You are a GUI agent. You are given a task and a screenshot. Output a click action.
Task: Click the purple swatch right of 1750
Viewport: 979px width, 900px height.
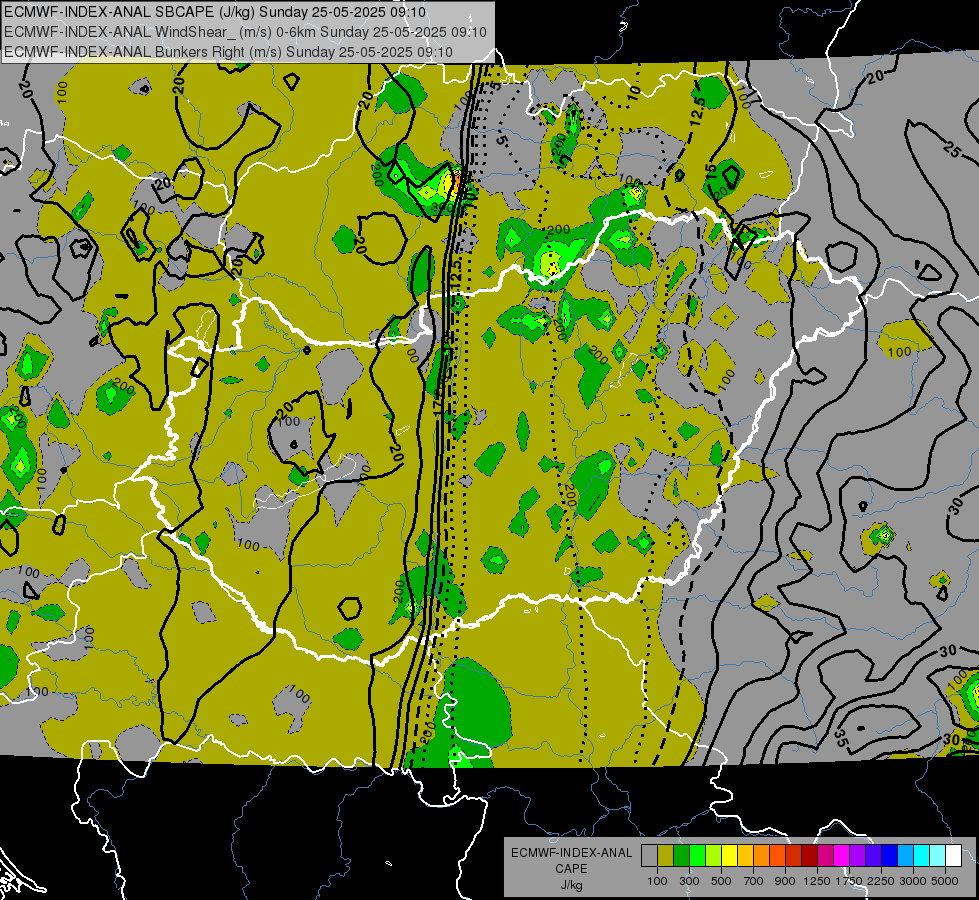(x=857, y=856)
